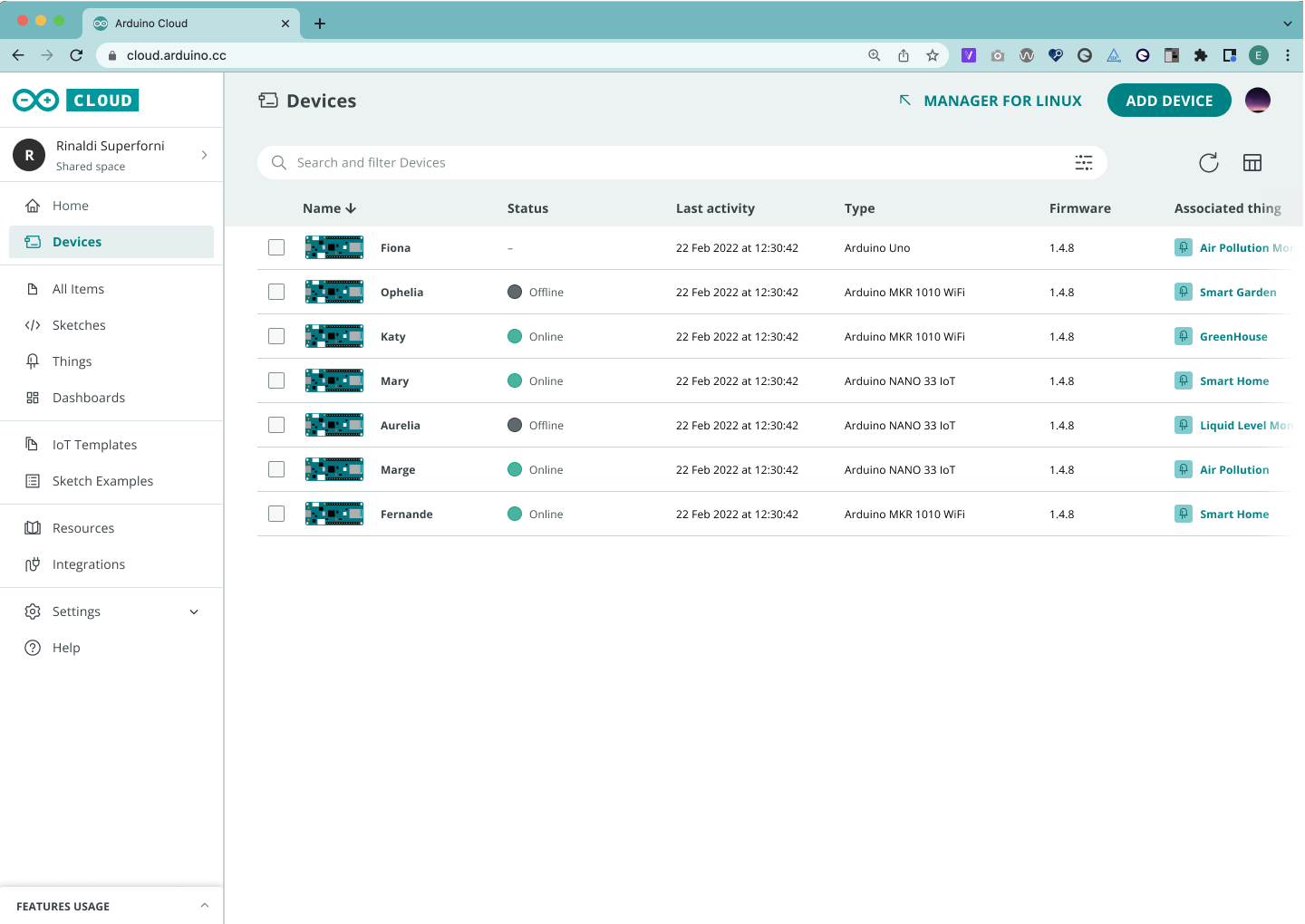The image size is (1305, 924).
Task: Expand the Features Usage panel
Action: point(204,906)
